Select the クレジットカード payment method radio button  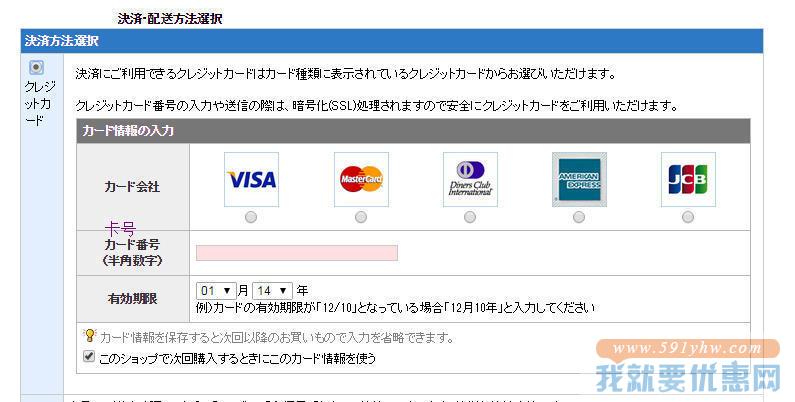[x=37, y=67]
